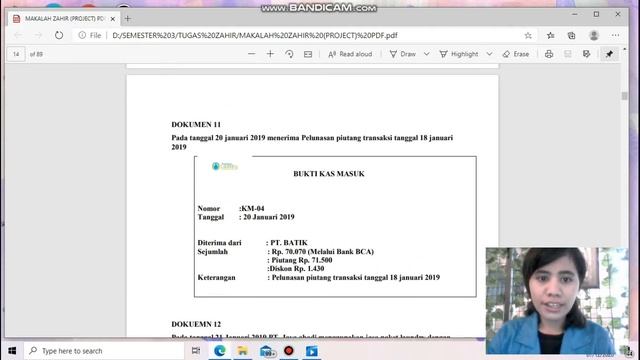Zoom in the PDF with the plus icon
640x360 pixels.
tap(270, 54)
